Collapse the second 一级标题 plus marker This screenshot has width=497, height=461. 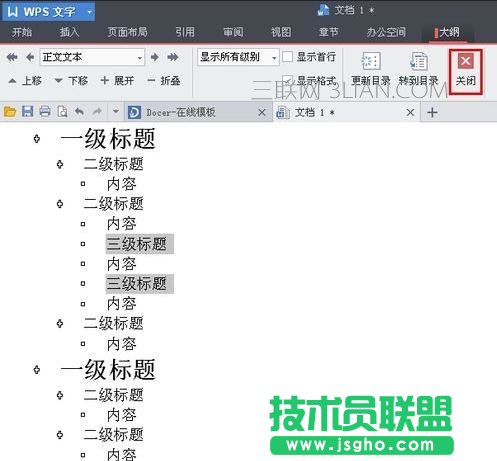coord(37,370)
